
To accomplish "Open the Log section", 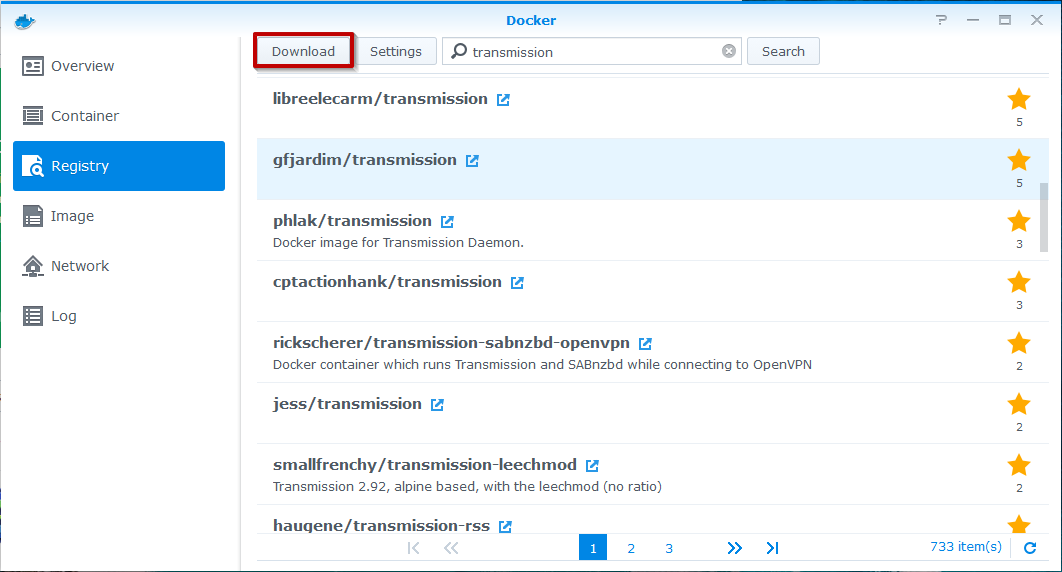I will (x=119, y=316).
